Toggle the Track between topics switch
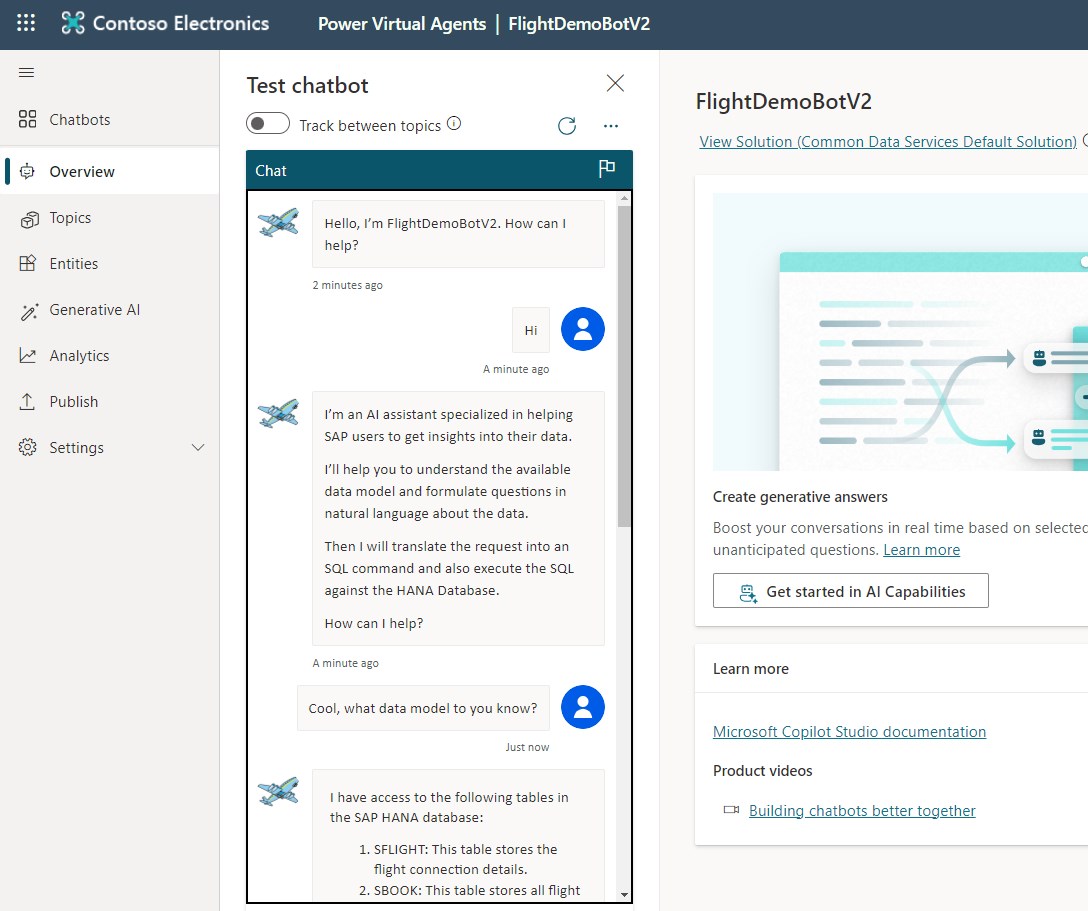1088x911 pixels. coord(268,124)
